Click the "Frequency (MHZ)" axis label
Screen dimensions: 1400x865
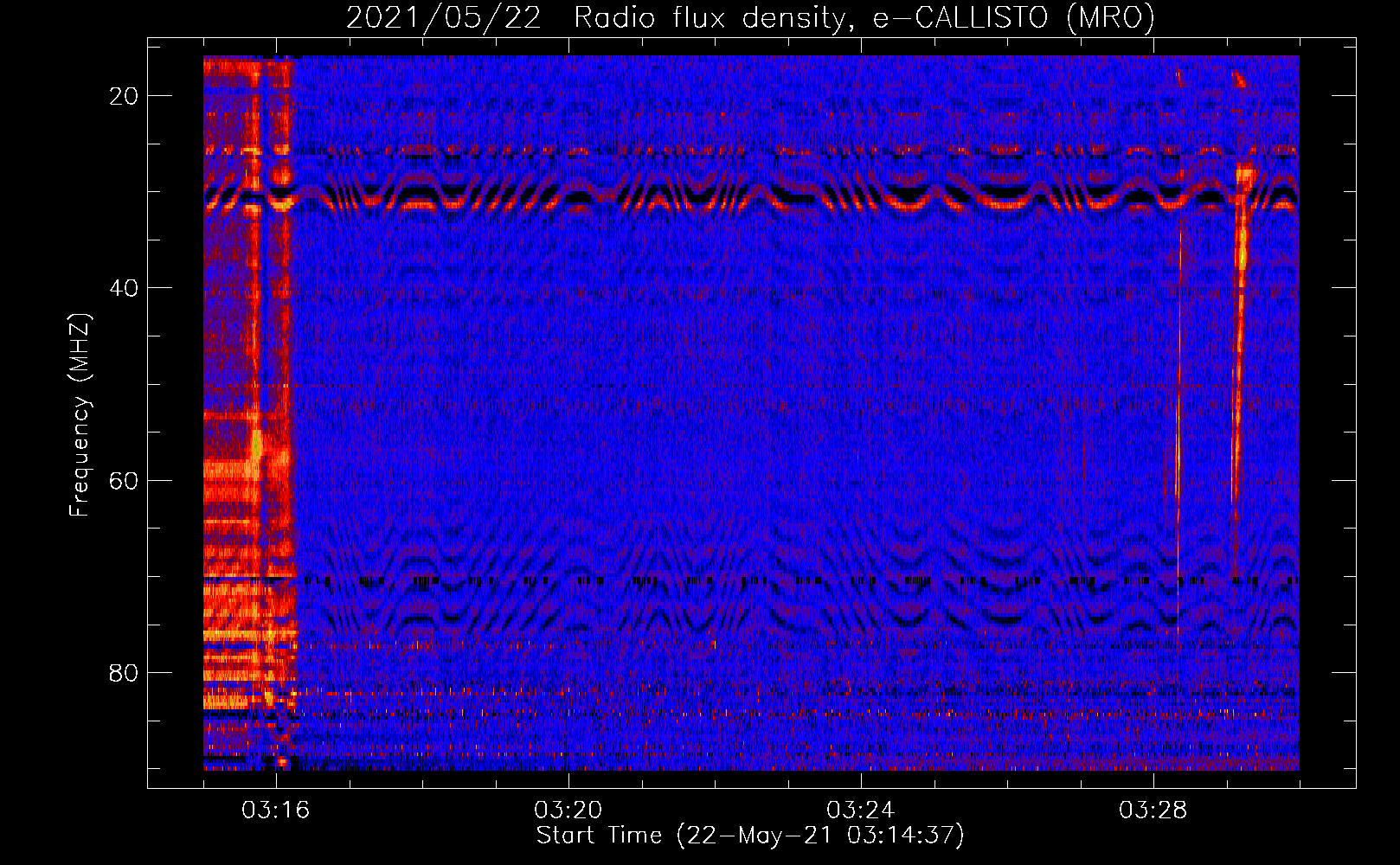(x=80, y=414)
